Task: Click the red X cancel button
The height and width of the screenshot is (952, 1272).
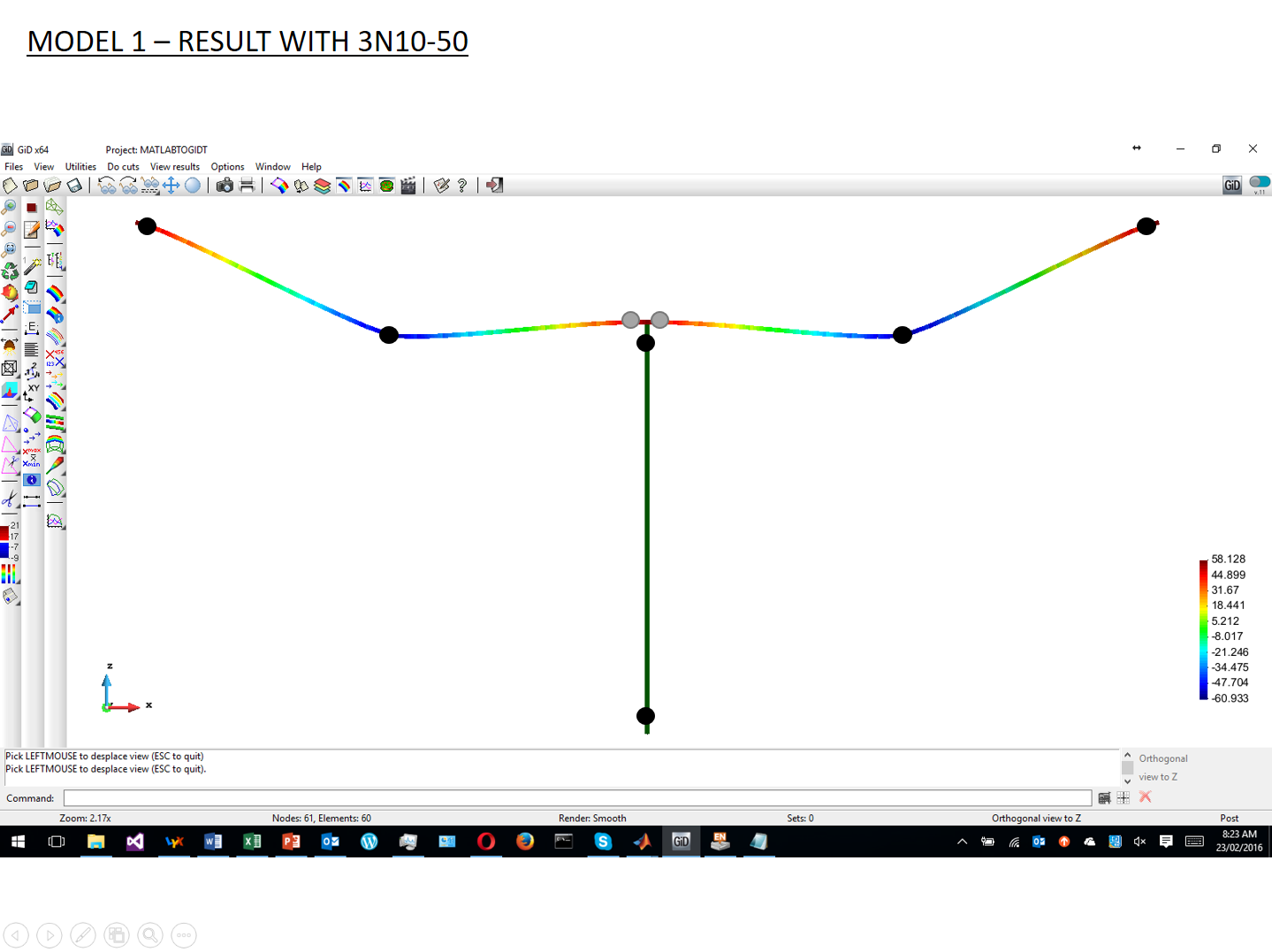Action: click(x=1146, y=797)
